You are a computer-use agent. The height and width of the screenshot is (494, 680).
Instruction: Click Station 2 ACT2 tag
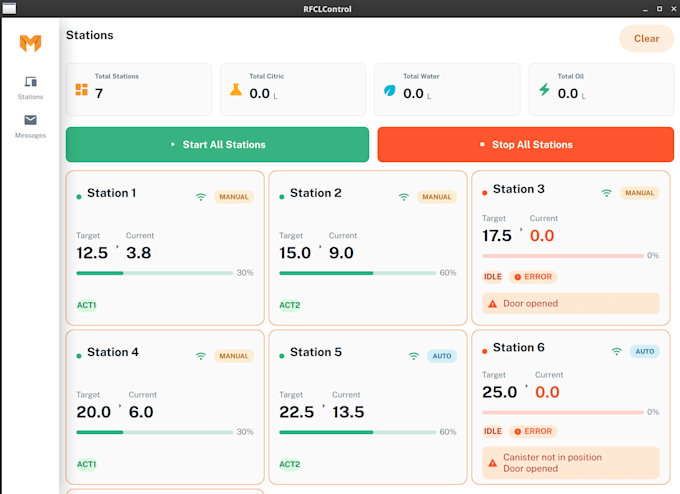290,305
